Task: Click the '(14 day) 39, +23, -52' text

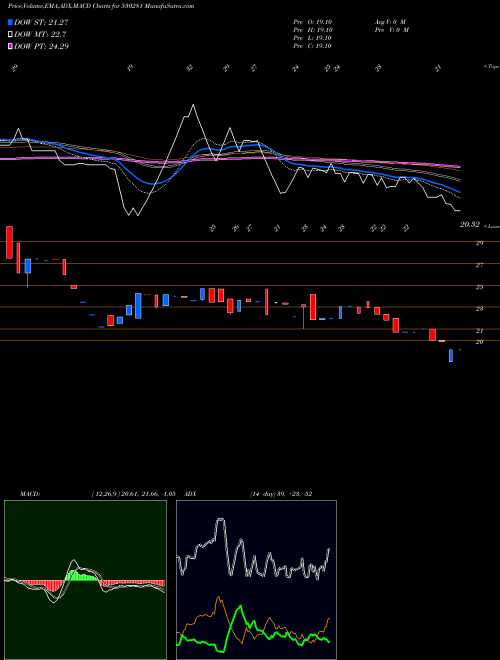Action: point(281,494)
